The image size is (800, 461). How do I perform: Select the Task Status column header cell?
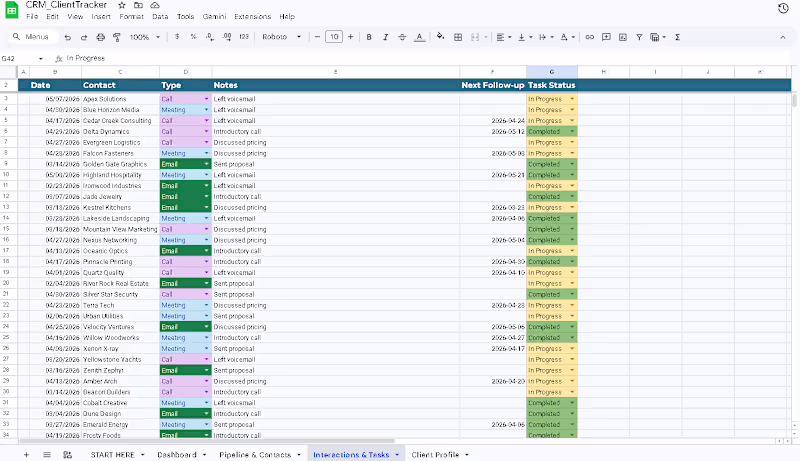(552, 85)
